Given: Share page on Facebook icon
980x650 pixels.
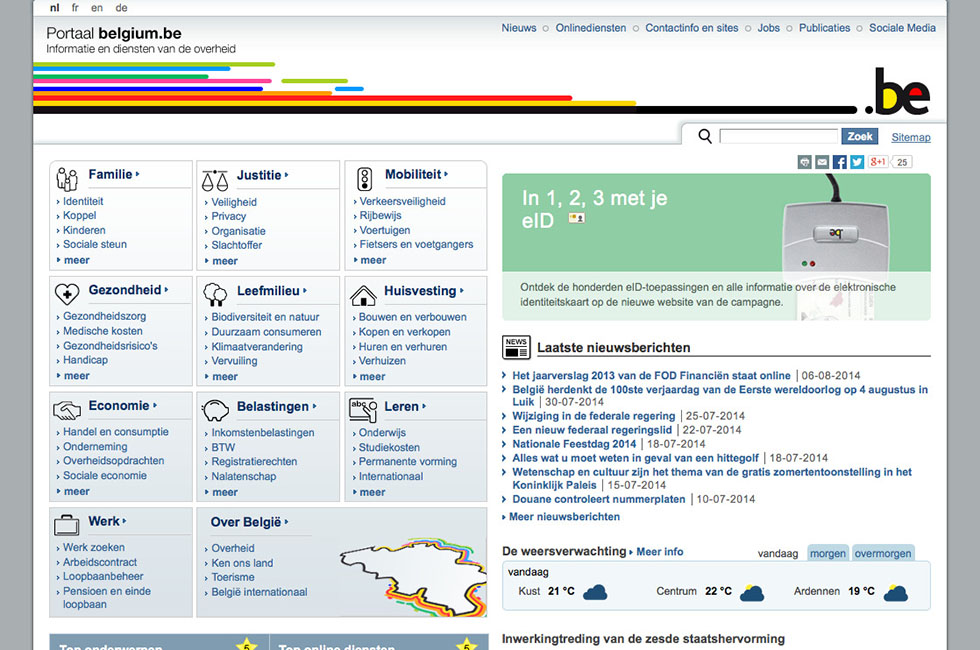Looking at the screenshot, I should (x=839, y=162).
